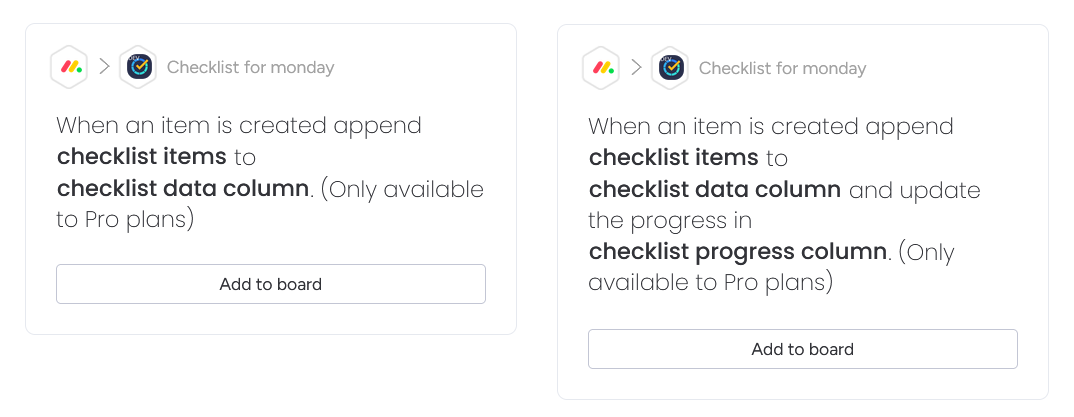Pick the "checklist progress column" field
This screenshot has width=1074, height=417.
point(737,251)
